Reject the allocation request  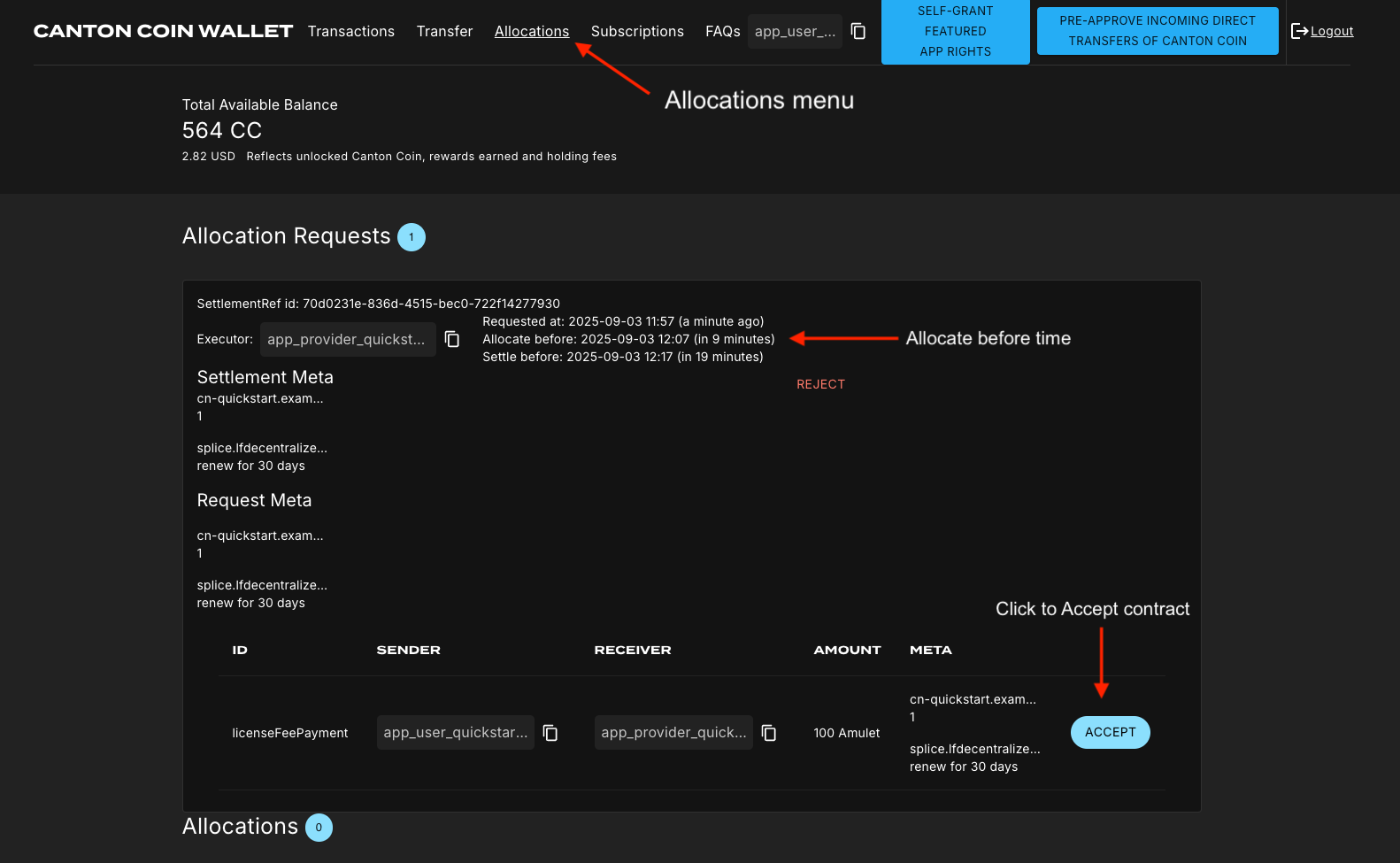820,384
